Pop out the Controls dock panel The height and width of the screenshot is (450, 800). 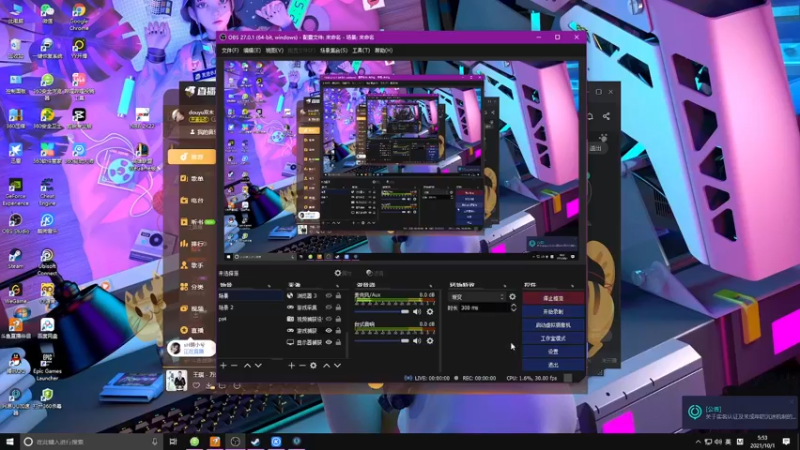click(x=572, y=285)
